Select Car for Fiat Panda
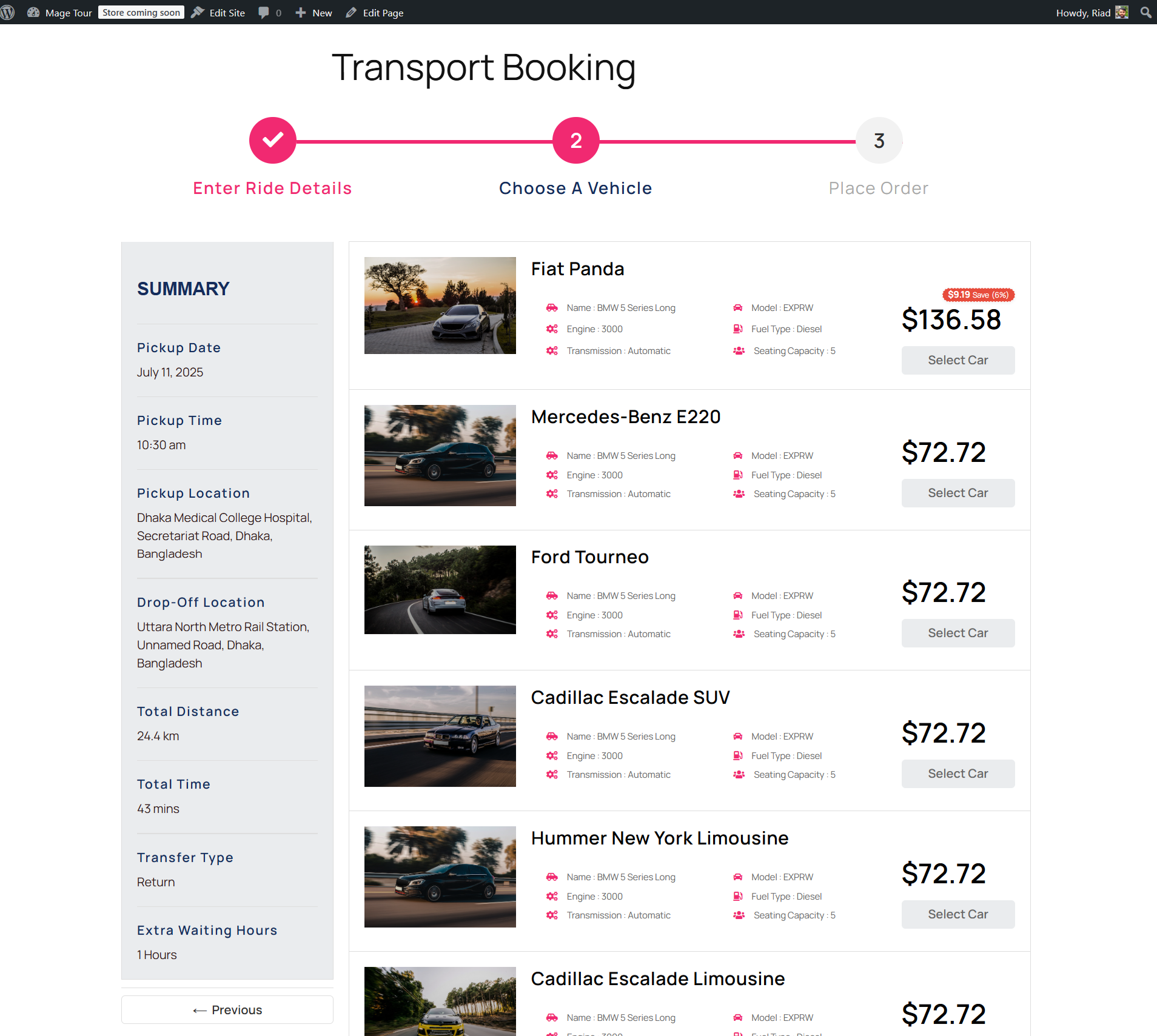 [x=958, y=360]
